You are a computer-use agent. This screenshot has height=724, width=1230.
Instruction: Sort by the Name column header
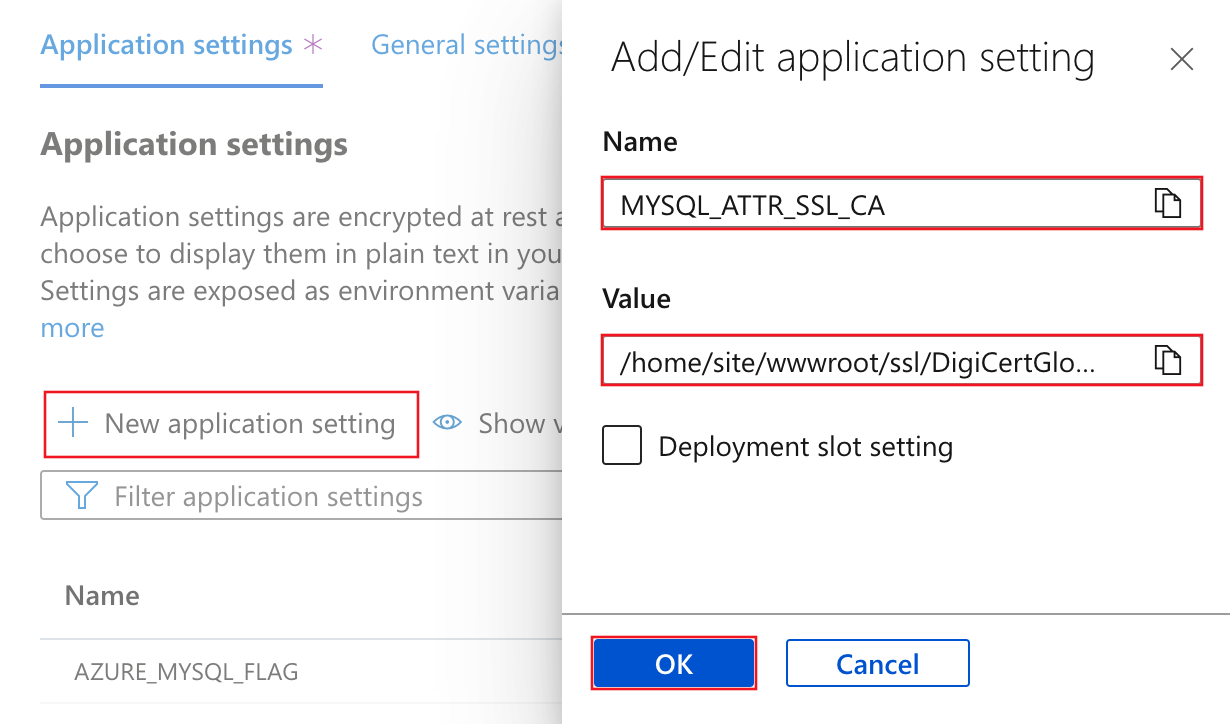point(102,596)
